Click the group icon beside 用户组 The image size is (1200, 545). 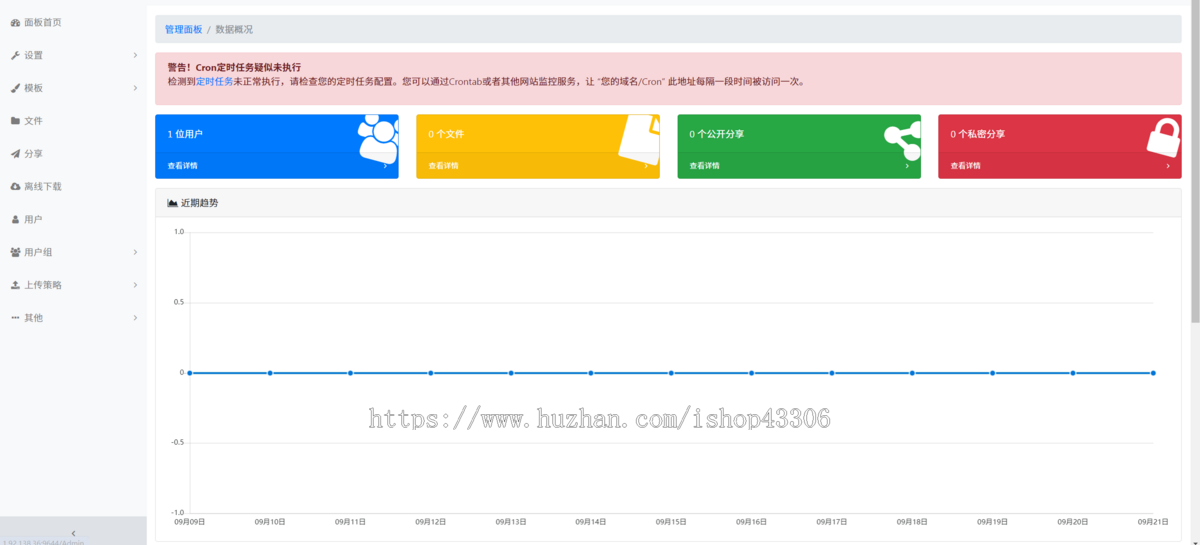(x=15, y=252)
